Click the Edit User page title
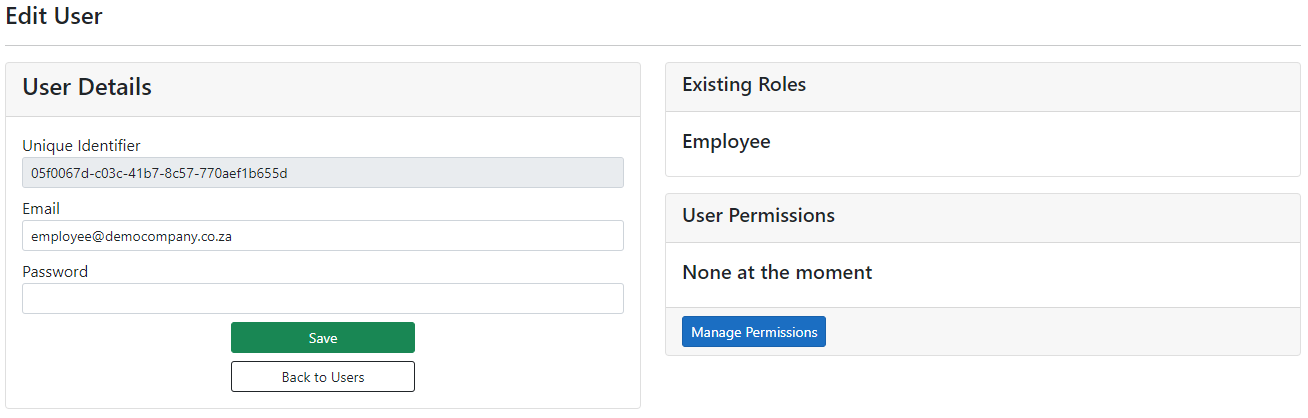The image size is (1308, 418). click(54, 16)
